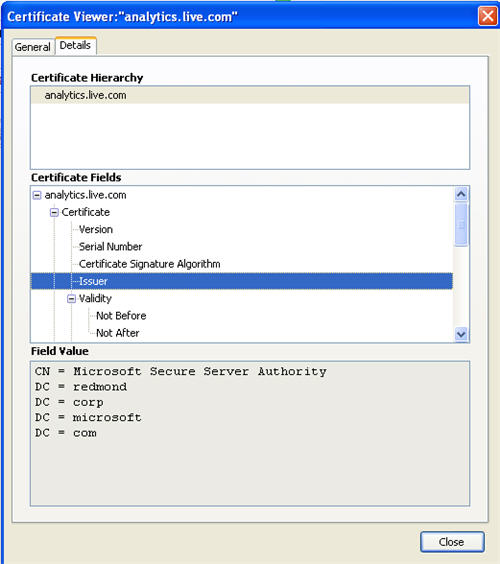The width and height of the screenshot is (500, 564).
Task: Select Certificate Signature Algorithm field
Action: click(x=150, y=264)
